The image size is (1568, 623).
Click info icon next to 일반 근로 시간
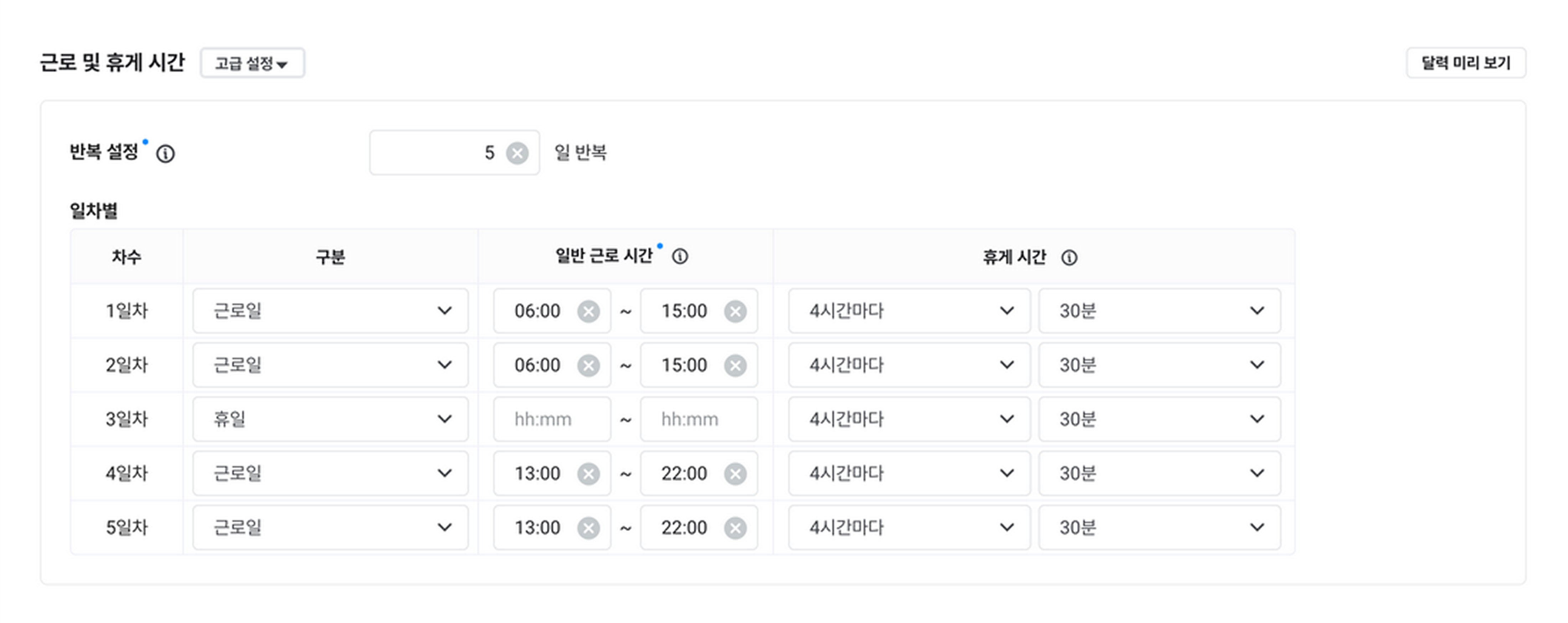click(x=680, y=256)
